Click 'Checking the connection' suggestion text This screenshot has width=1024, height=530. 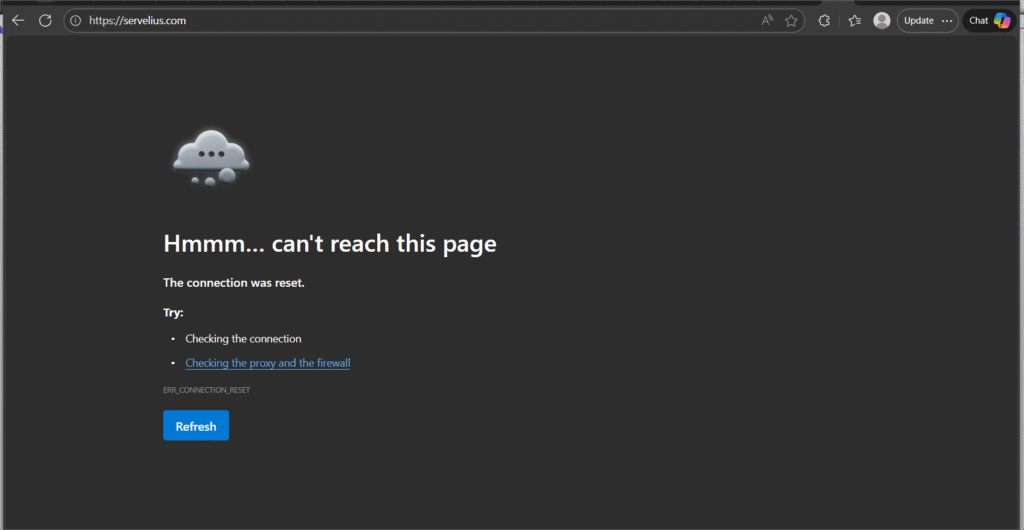pyautogui.click(x=243, y=339)
